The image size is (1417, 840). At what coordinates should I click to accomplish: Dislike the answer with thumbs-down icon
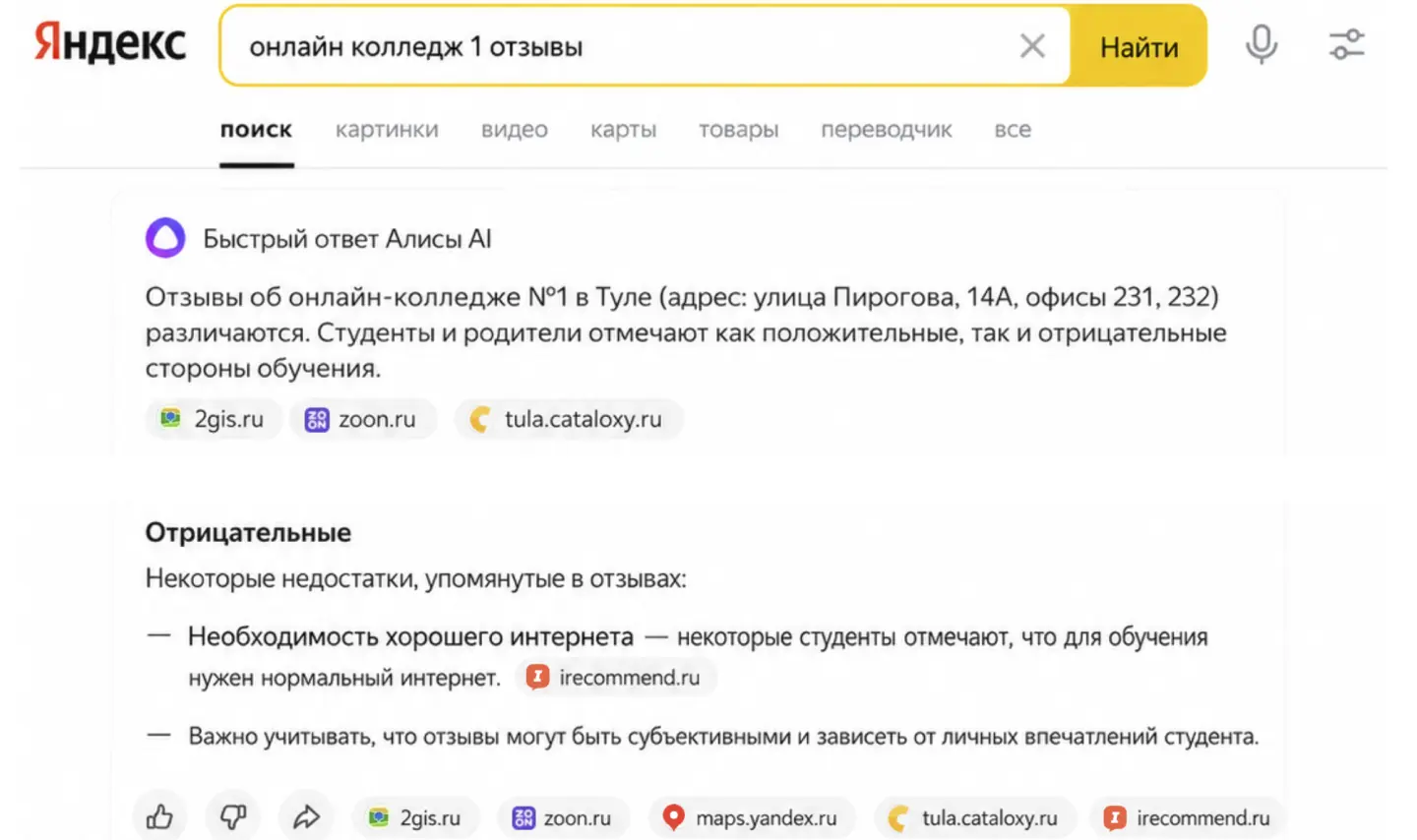pyautogui.click(x=232, y=816)
